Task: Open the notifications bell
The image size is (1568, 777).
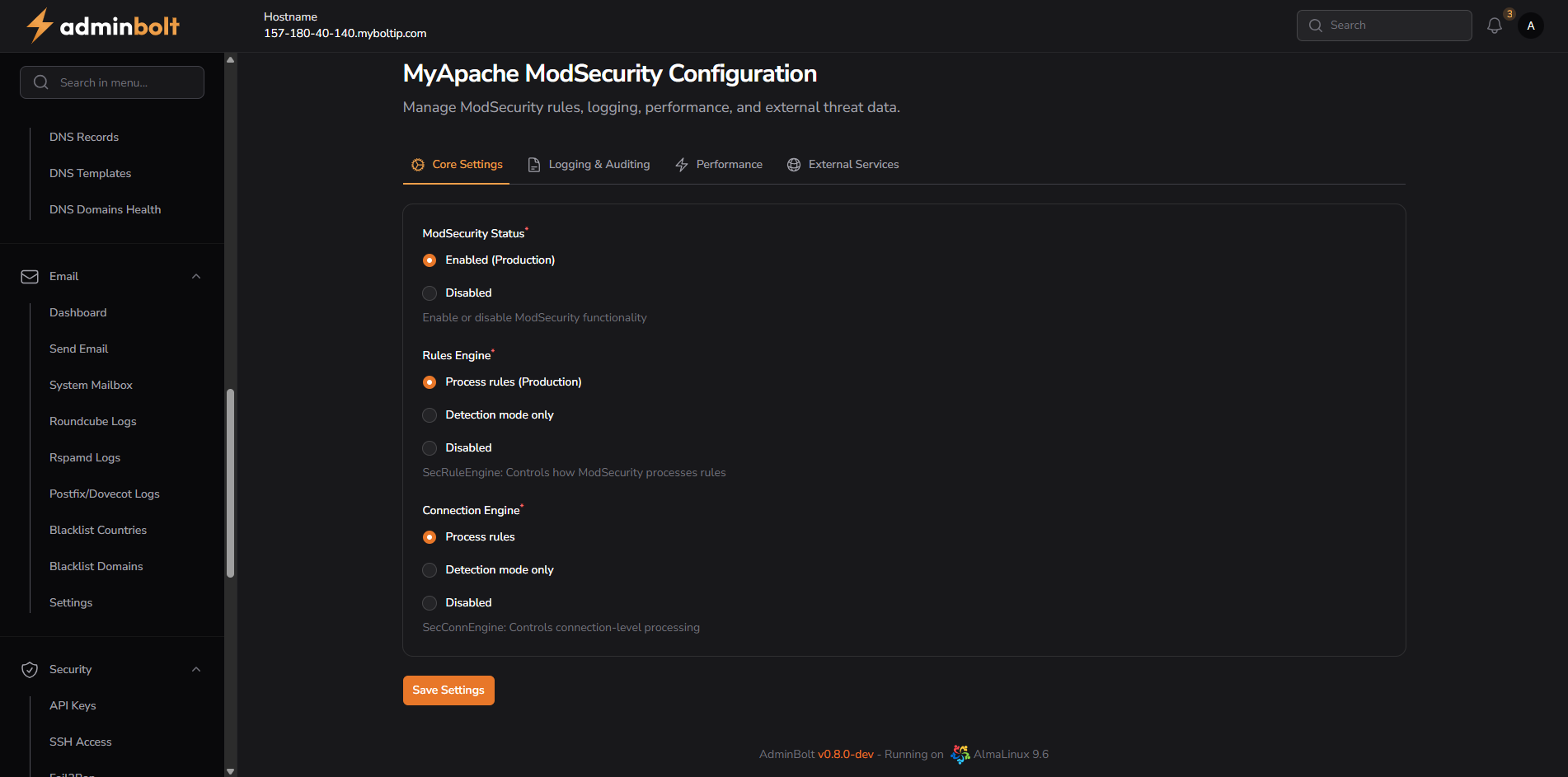Action: click(1494, 26)
